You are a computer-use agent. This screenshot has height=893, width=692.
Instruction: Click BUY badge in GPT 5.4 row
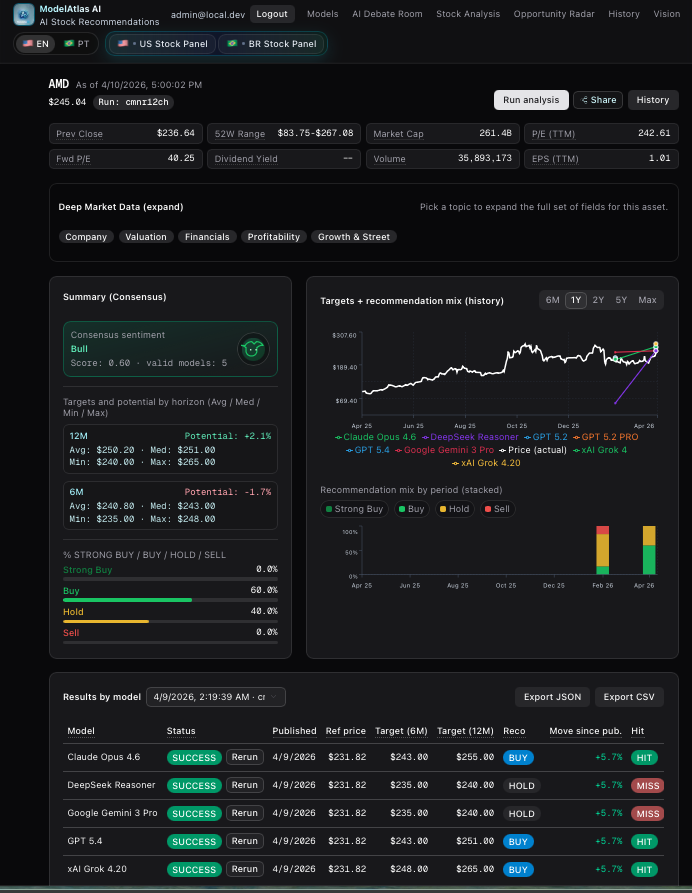pos(518,841)
